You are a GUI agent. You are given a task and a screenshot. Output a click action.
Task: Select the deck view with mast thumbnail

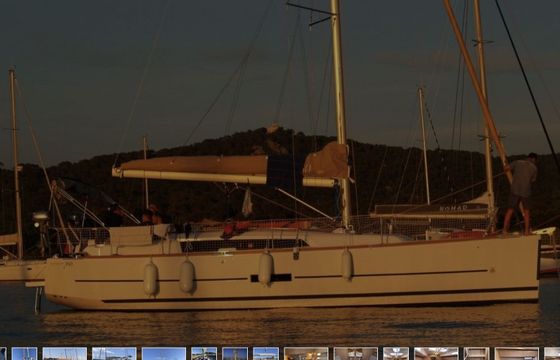(x=204, y=354)
